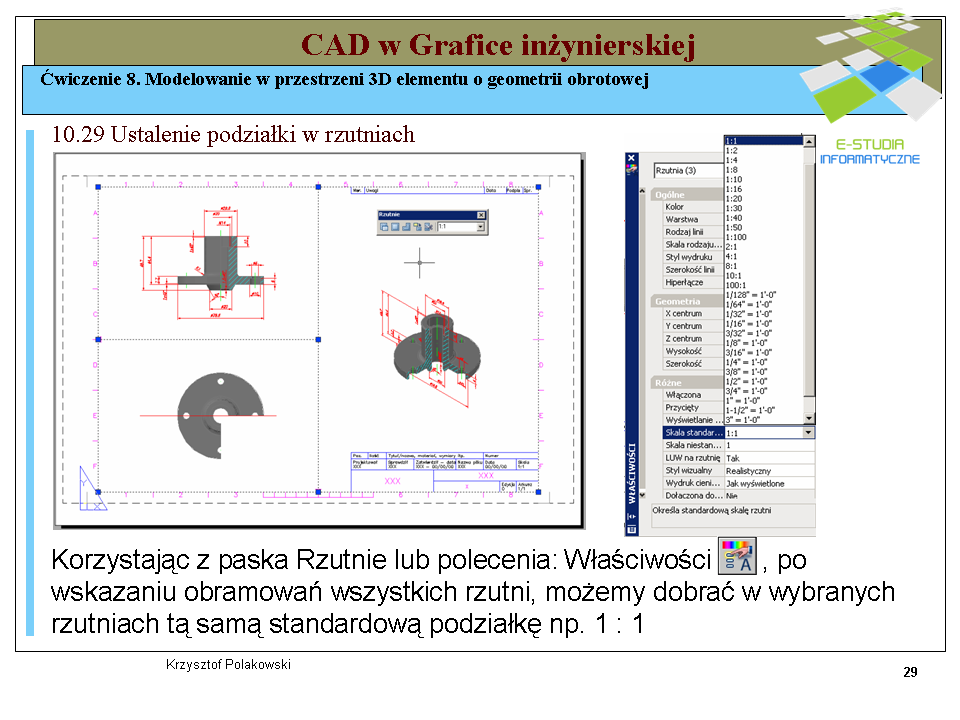Click the scale list scrollbar down arrow
Viewport: 960px width, 720px height.
click(x=809, y=419)
